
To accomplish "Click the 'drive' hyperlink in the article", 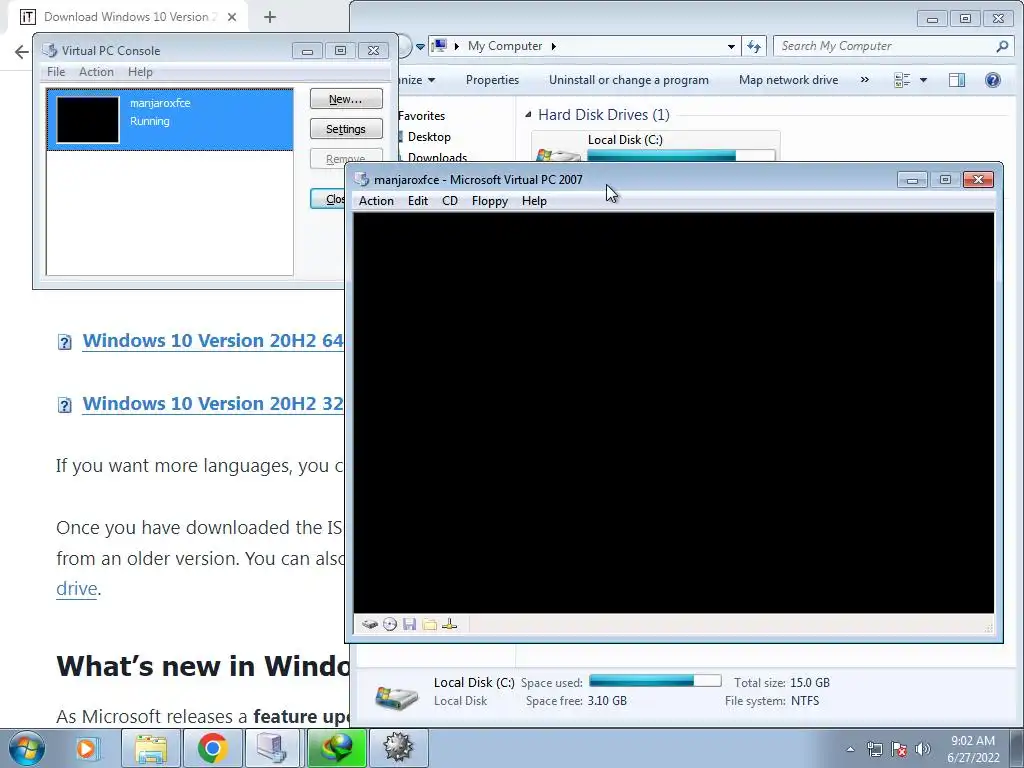I will tap(76, 589).
